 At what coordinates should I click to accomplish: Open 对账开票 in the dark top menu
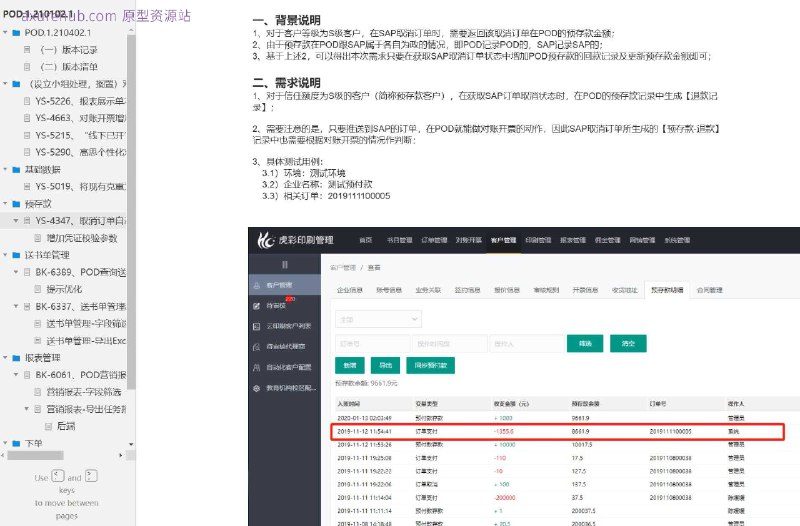[x=469, y=240]
